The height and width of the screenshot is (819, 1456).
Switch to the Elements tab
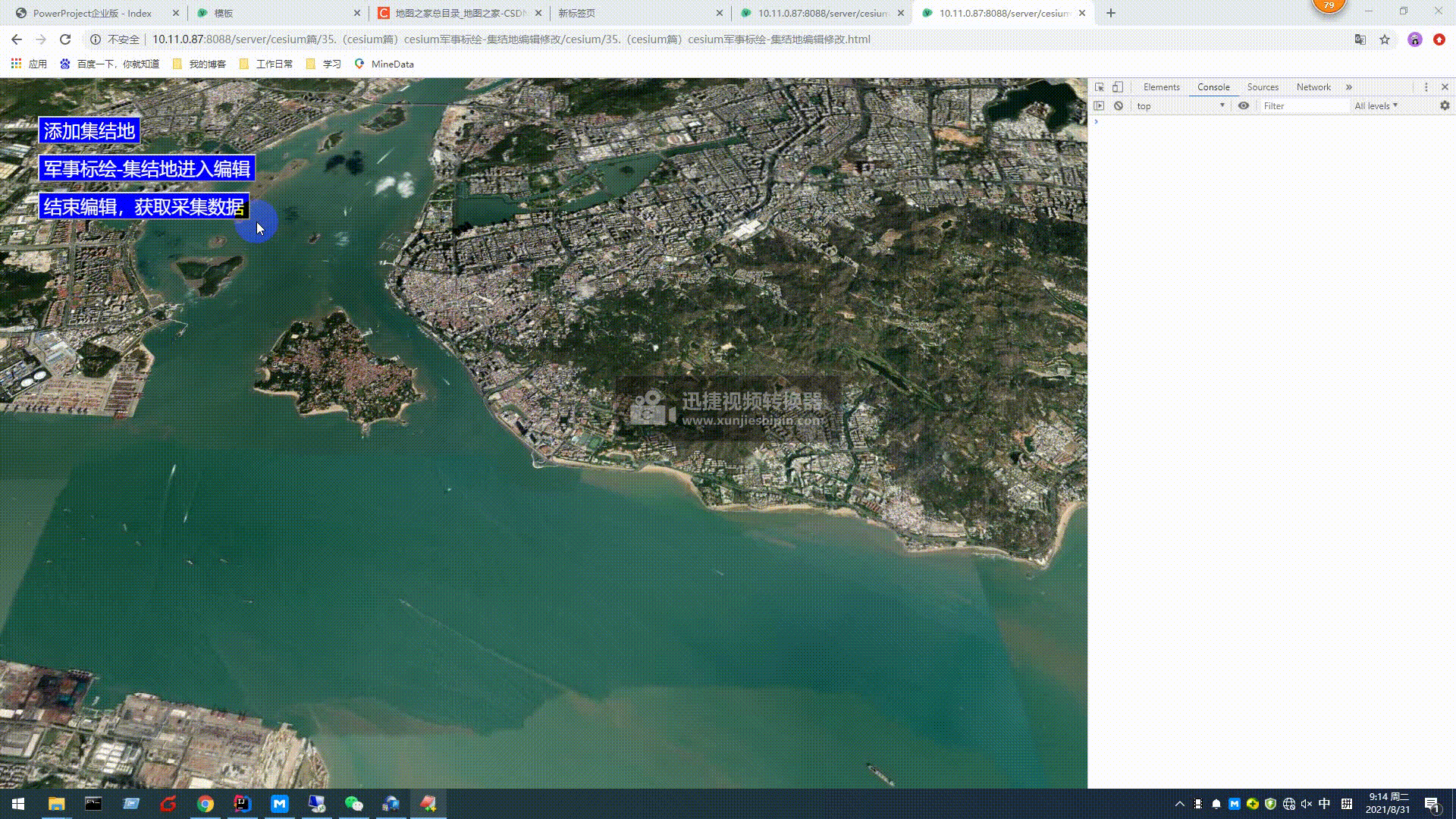click(1161, 87)
